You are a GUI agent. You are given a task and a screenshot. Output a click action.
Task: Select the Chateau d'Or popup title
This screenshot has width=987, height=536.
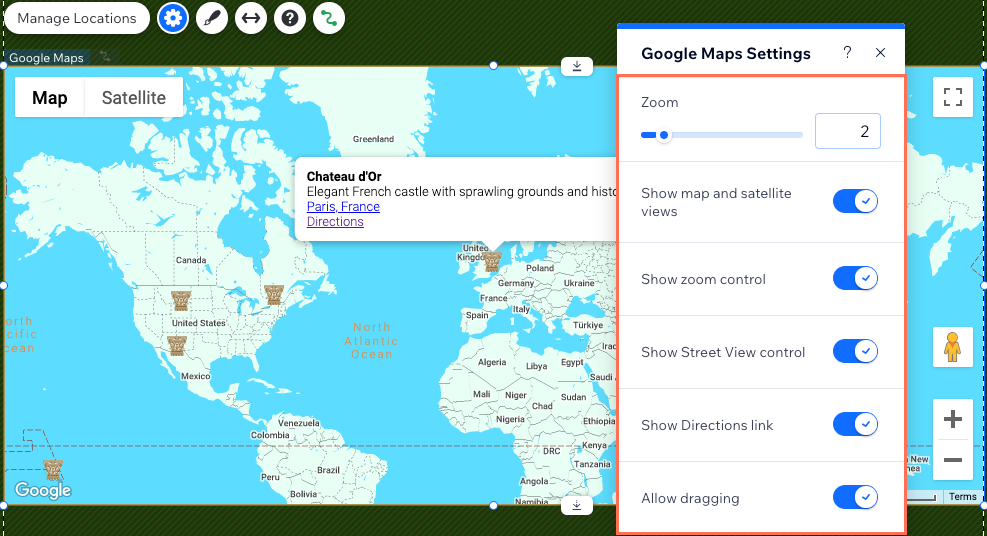[344, 176]
